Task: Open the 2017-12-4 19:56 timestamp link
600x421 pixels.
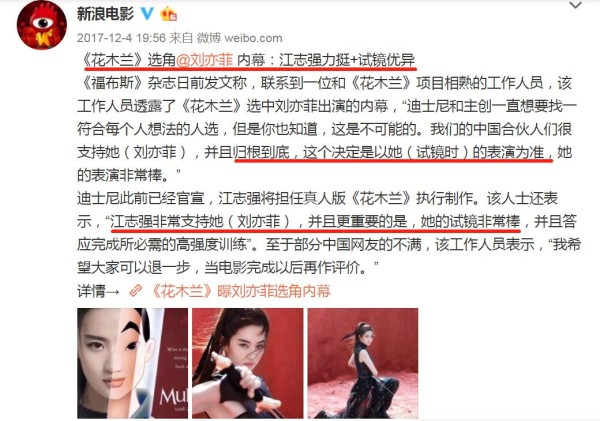Action: tap(121, 38)
